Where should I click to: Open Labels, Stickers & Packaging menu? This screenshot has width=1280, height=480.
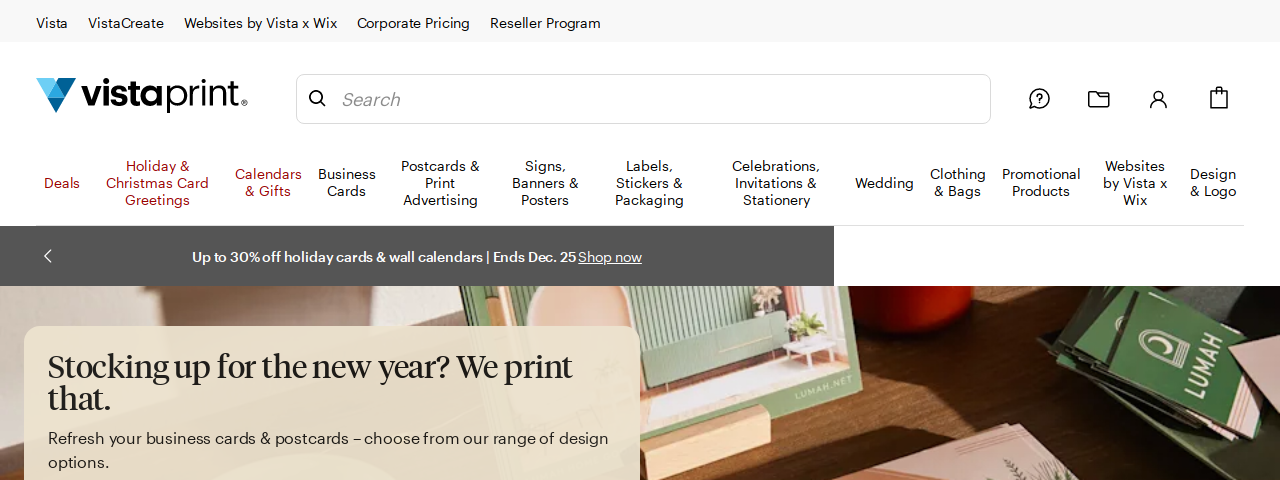tap(649, 183)
